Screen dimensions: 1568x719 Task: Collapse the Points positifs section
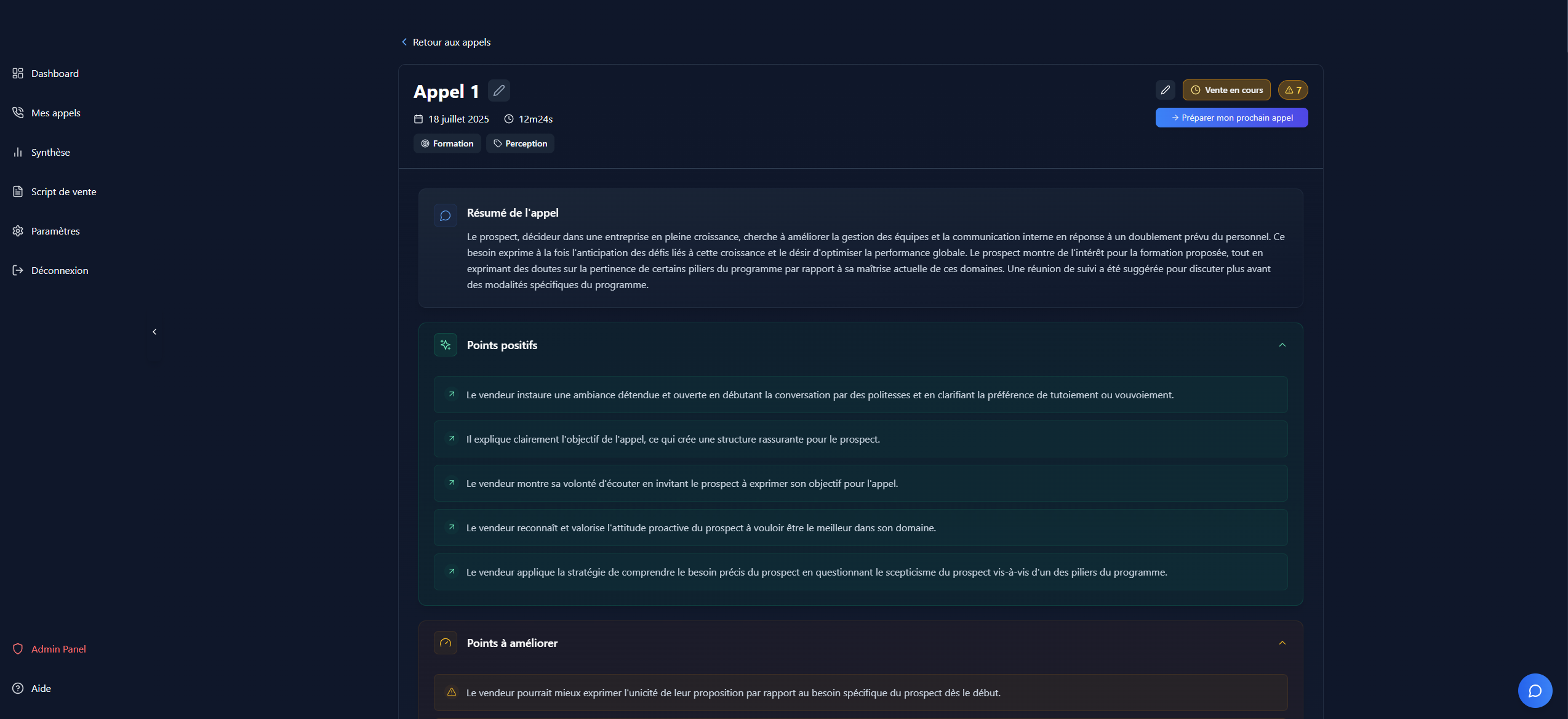[1282, 345]
